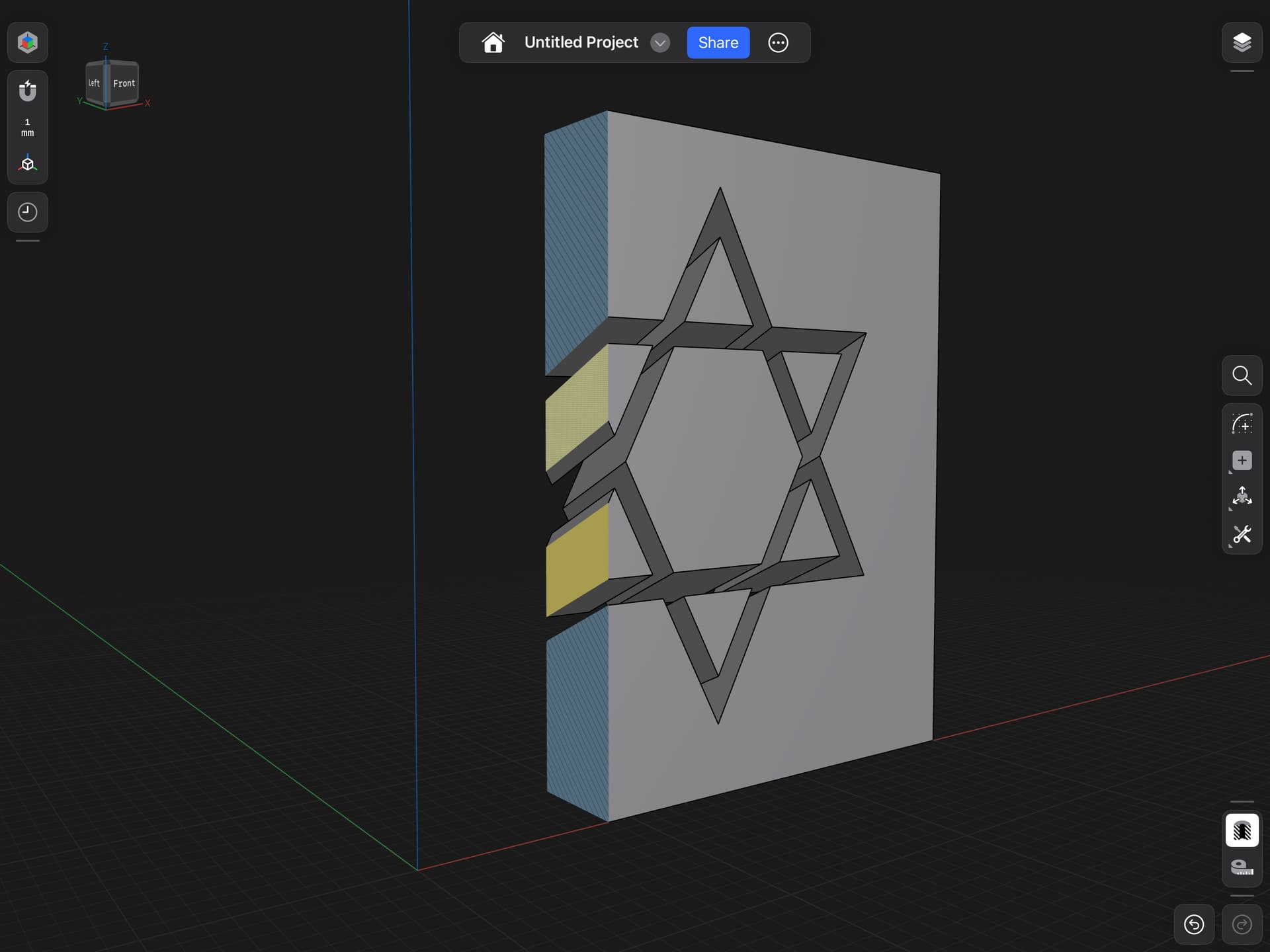Click the Untitled Project title

point(581,42)
